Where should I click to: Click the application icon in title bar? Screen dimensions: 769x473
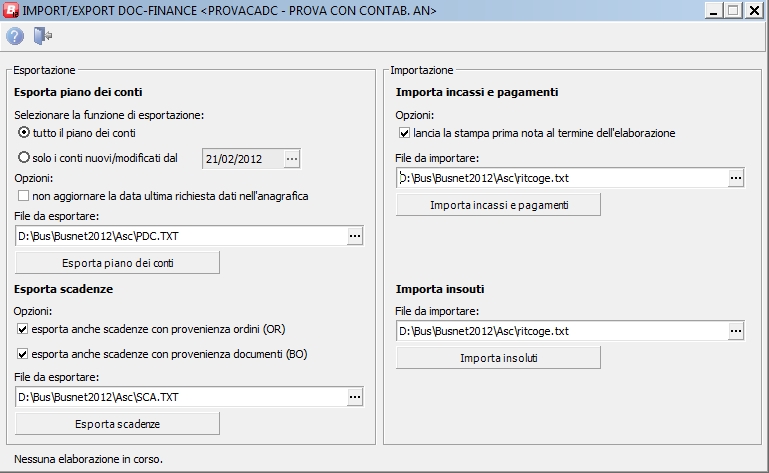pyautogui.click(x=13, y=10)
